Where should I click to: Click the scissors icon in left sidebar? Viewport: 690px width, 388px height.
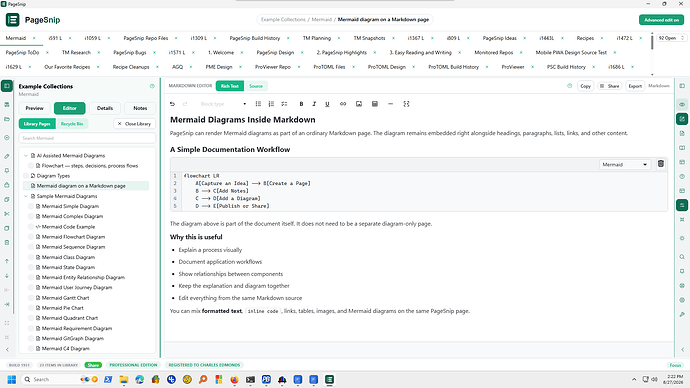point(7,214)
